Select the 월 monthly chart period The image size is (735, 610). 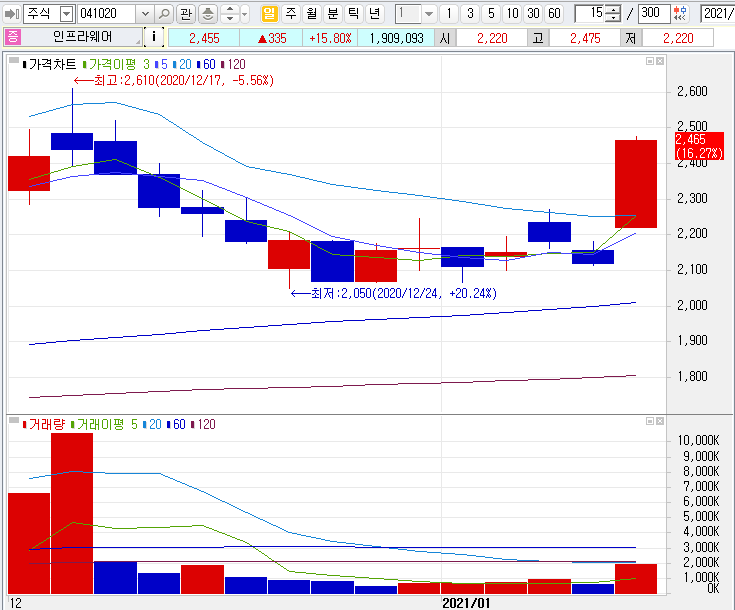pos(312,14)
